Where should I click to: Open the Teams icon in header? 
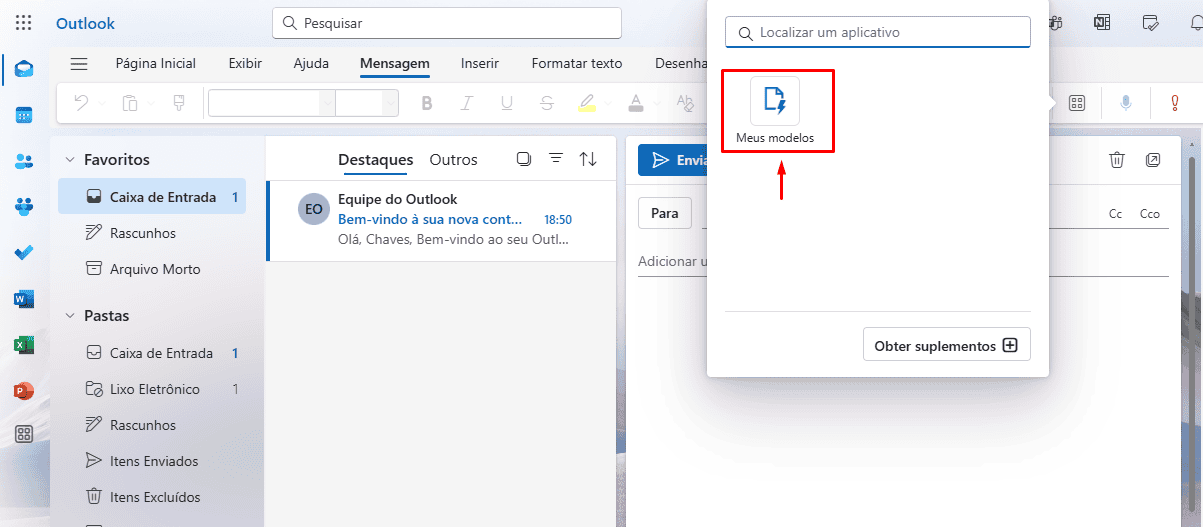1056,22
